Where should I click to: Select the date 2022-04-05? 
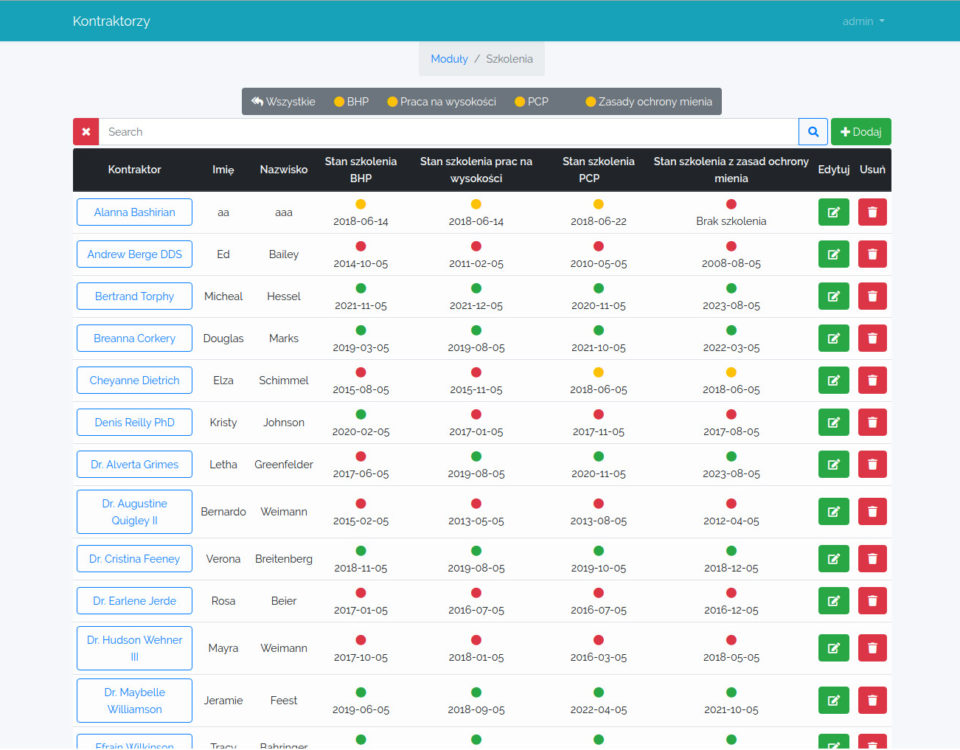point(599,710)
